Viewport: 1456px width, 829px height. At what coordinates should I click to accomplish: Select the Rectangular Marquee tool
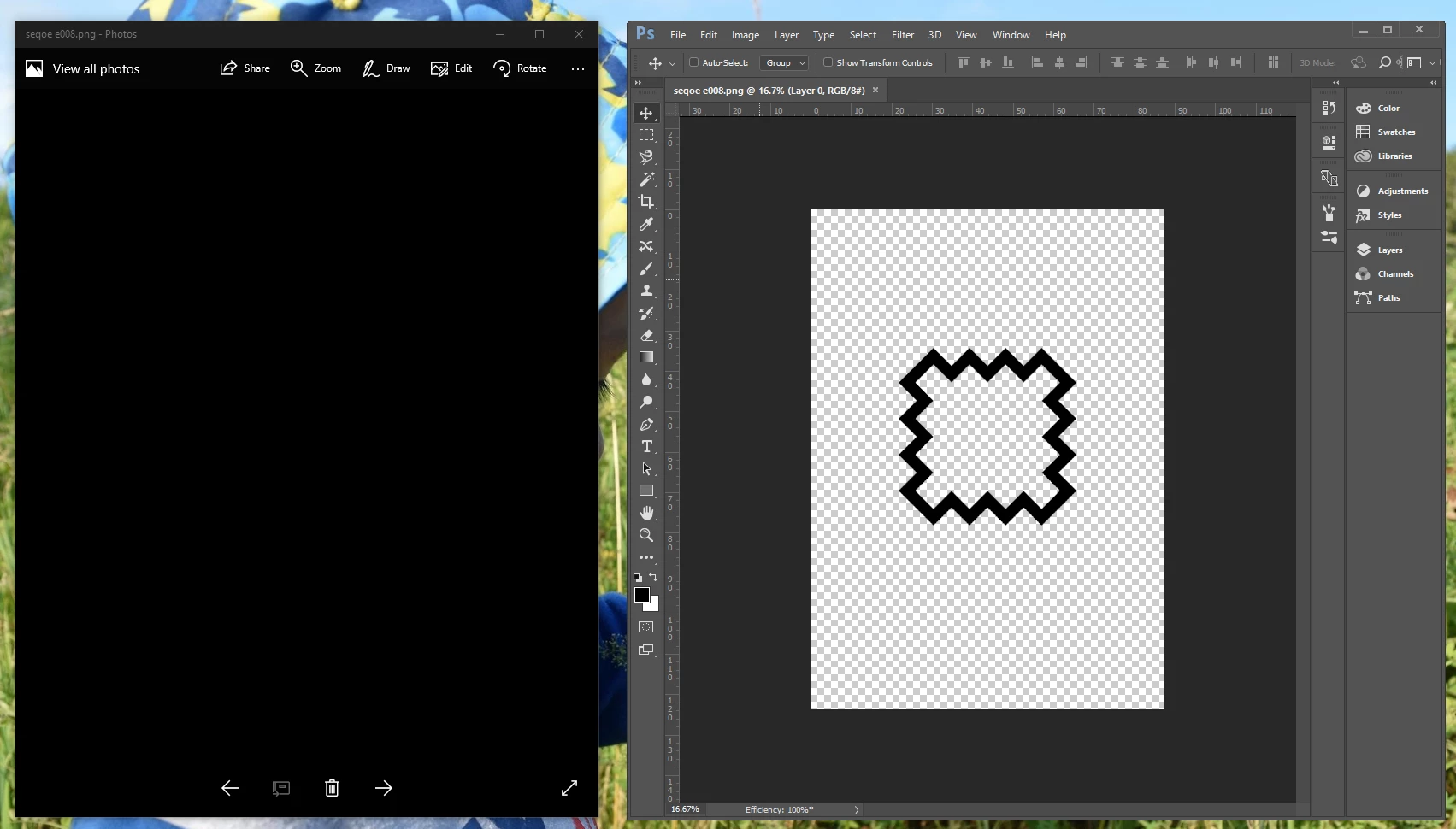[646, 135]
